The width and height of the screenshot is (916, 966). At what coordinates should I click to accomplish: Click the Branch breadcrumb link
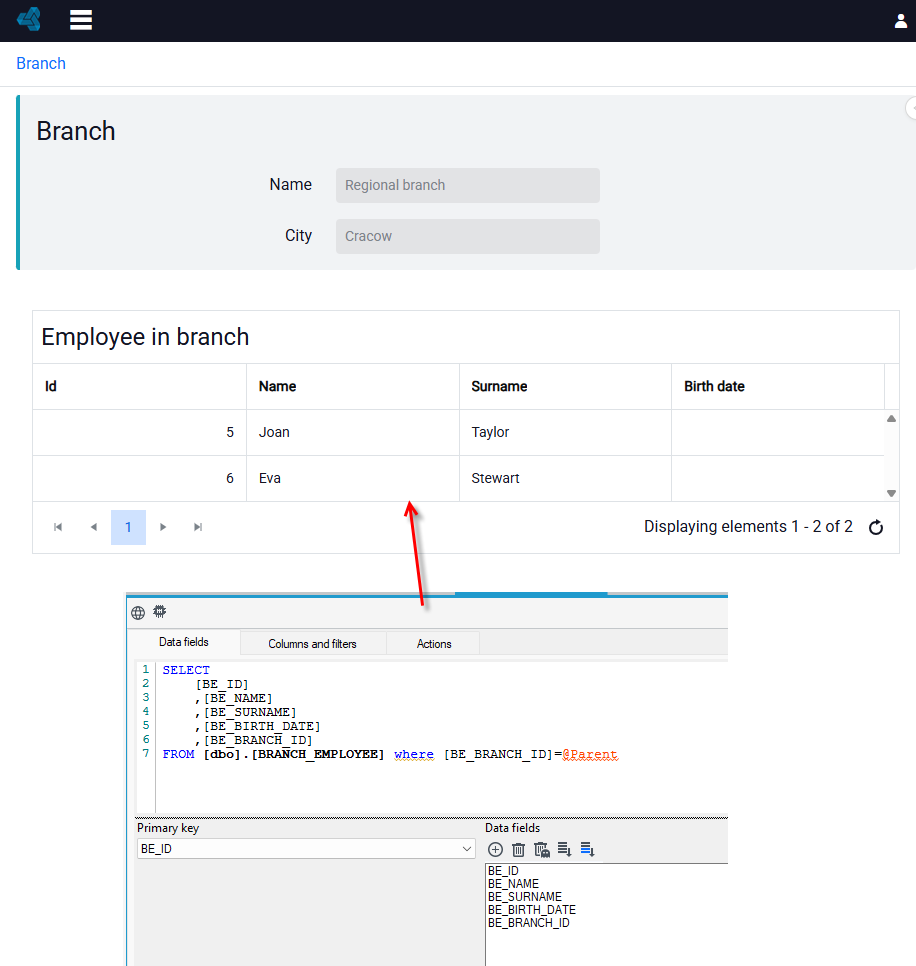[x=41, y=63]
